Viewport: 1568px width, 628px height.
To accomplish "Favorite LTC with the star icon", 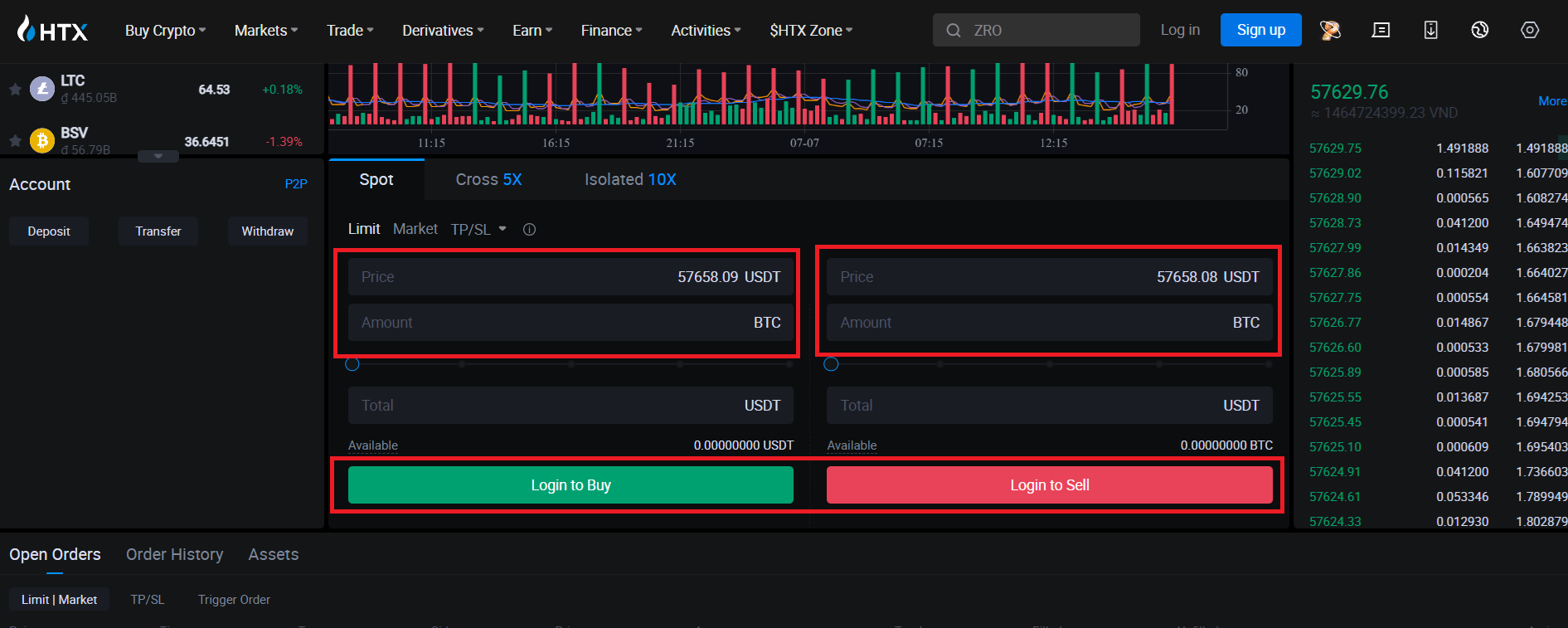I will [x=15, y=89].
